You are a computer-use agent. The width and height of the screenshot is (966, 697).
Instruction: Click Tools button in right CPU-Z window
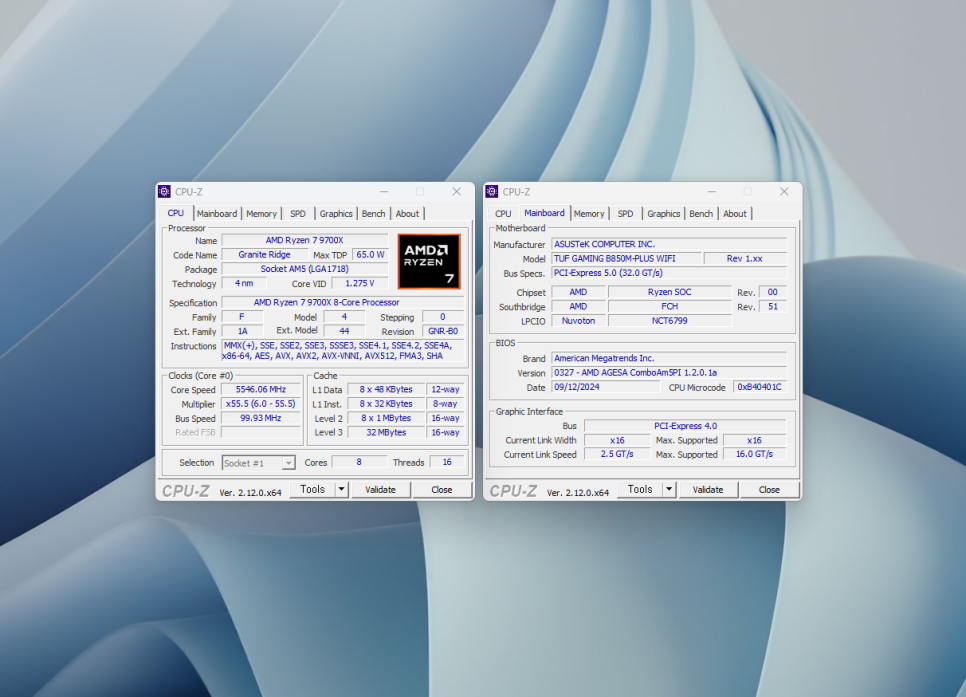(640, 489)
